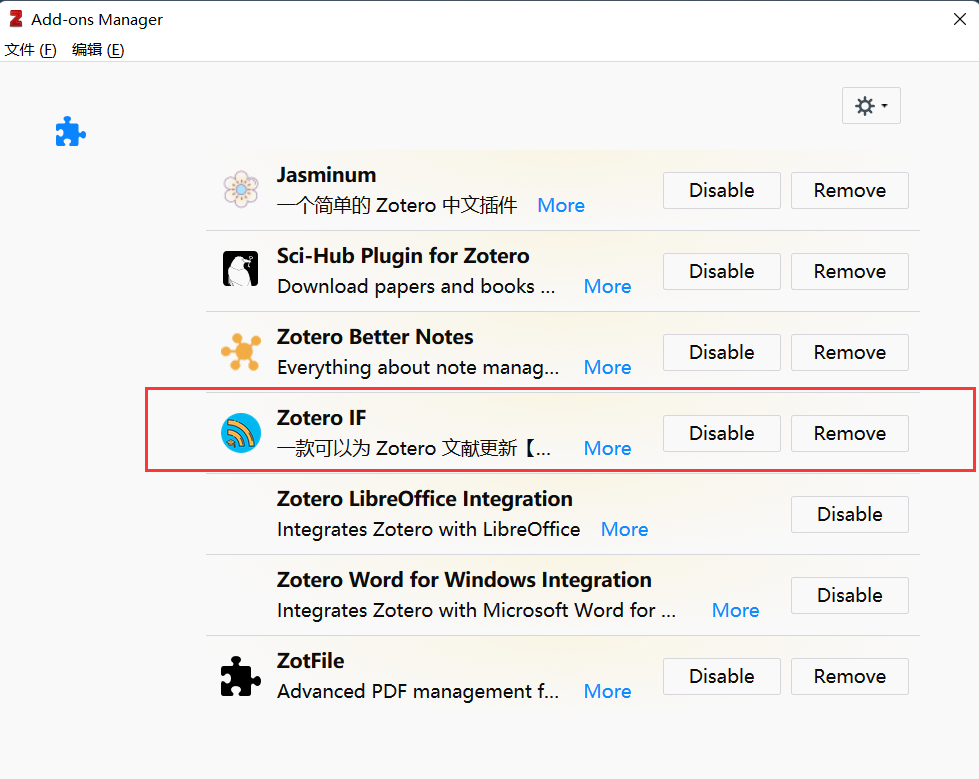Click description 'Integrates Zotero with Microsoft Word for ...'

tap(476, 610)
